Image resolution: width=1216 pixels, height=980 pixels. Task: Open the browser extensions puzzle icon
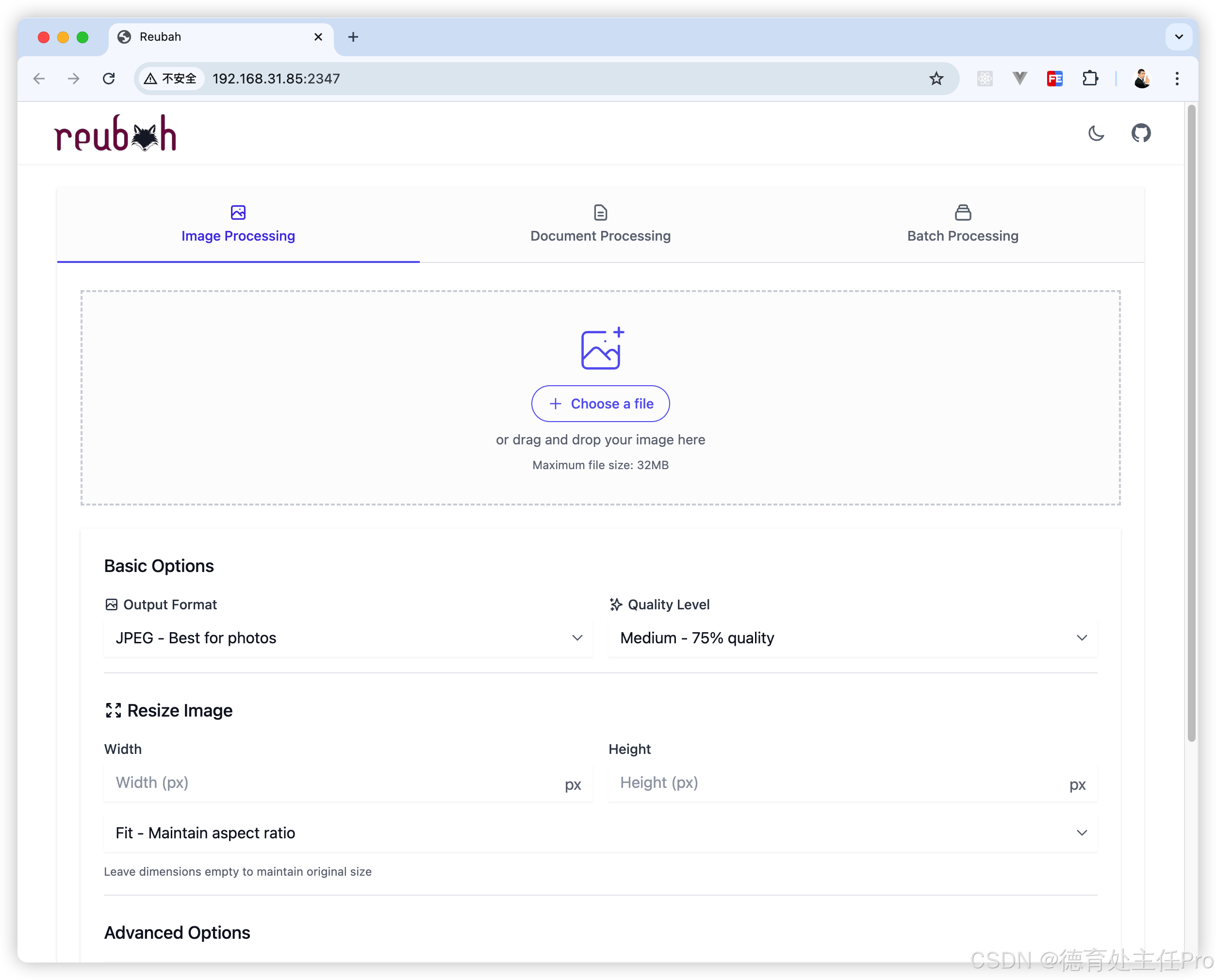(x=1090, y=79)
